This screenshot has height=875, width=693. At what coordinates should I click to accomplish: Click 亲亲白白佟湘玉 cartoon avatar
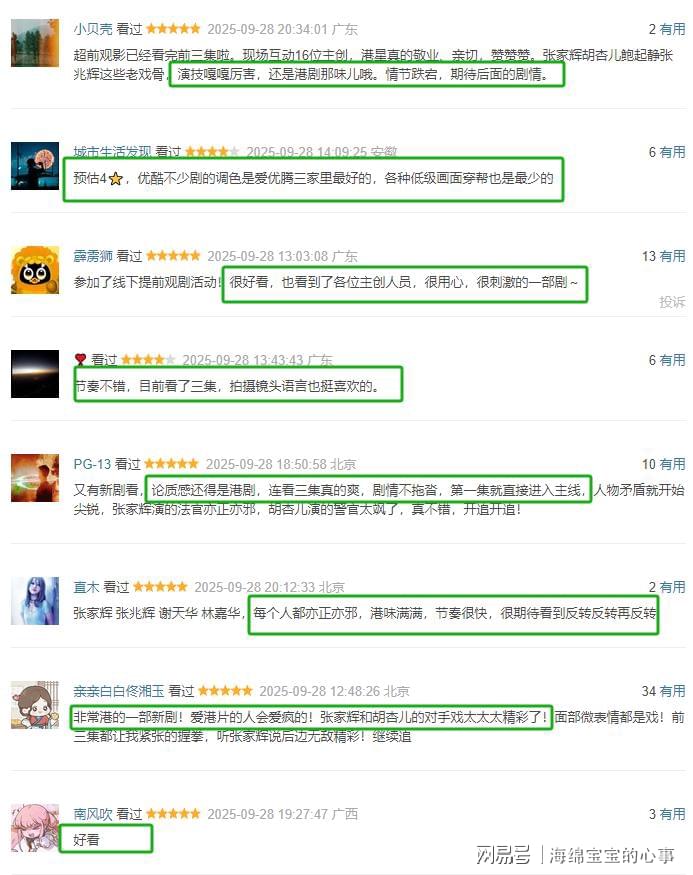35,705
